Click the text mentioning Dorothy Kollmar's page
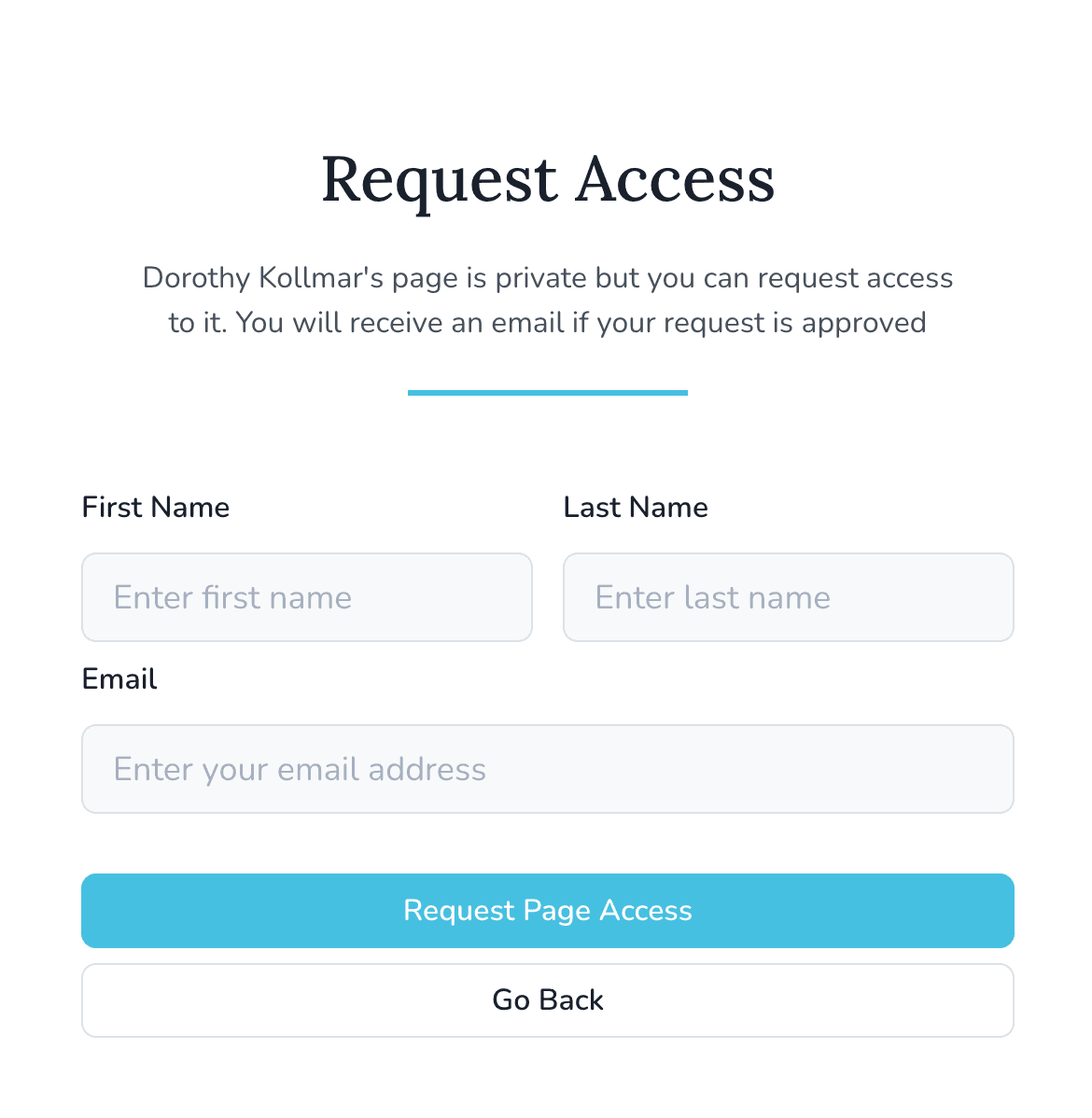Viewport: 1092px width, 1118px height. [548, 300]
